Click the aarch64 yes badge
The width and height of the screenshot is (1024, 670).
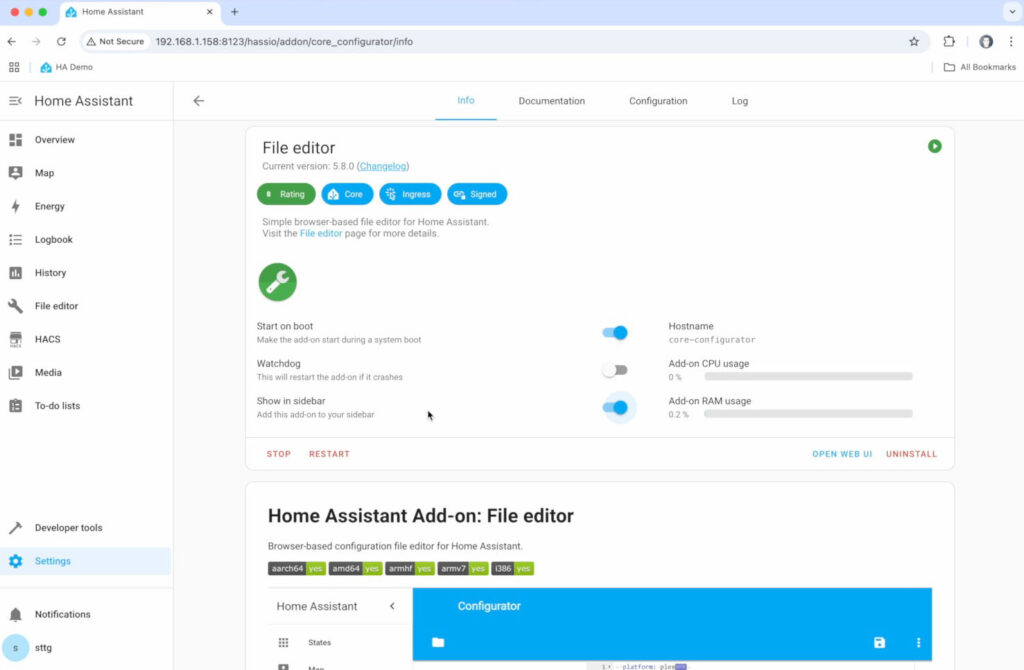[296, 569]
